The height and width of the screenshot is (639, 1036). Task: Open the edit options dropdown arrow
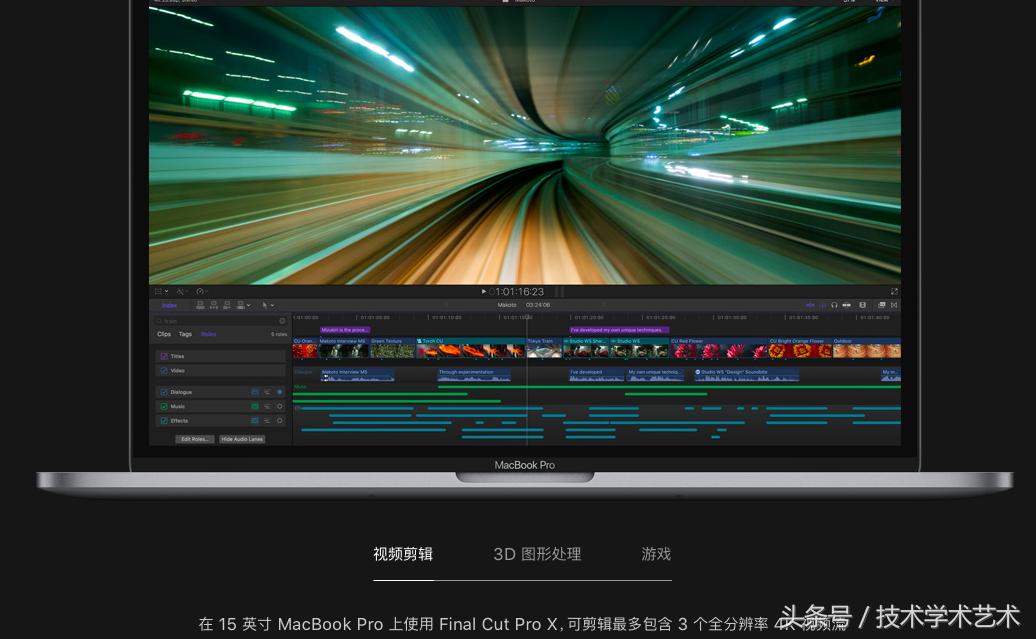[250, 303]
